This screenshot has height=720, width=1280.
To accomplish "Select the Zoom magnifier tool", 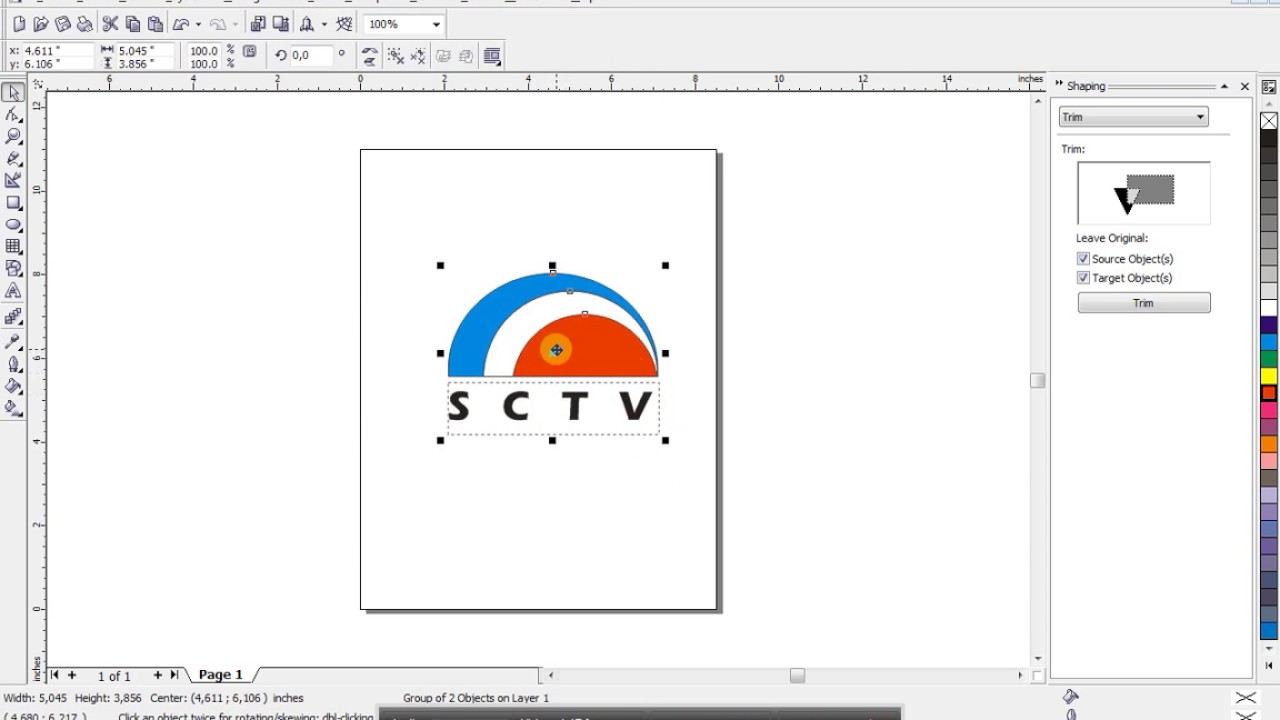I will [x=13, y=137].
